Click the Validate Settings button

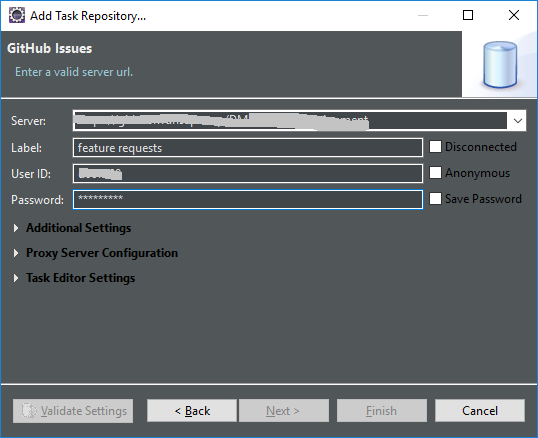pyautogui.click(x=73, y=411)
